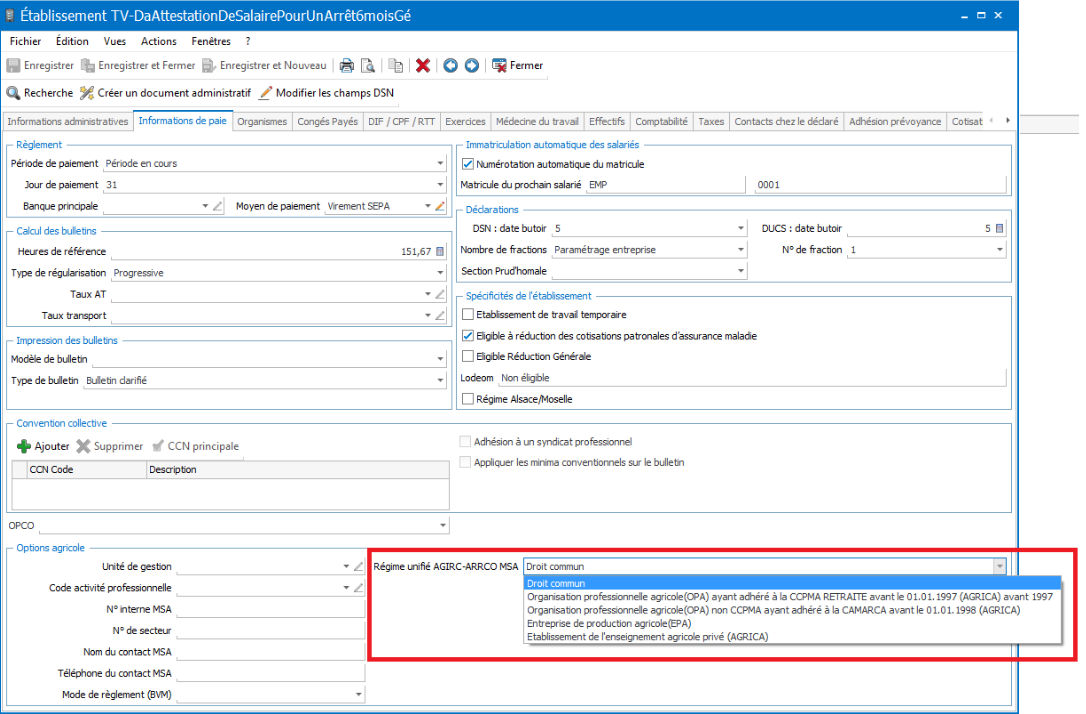The height and width of the screenshot is (714, 1086).
Task: Check Etablissement de travail temporaire
Action: (468, 314)
